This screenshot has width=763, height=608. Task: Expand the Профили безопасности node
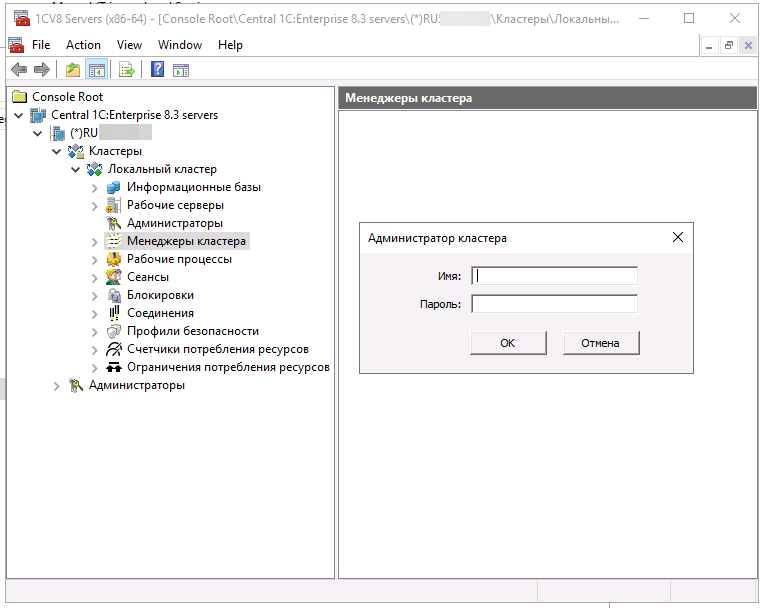[95, 332]
